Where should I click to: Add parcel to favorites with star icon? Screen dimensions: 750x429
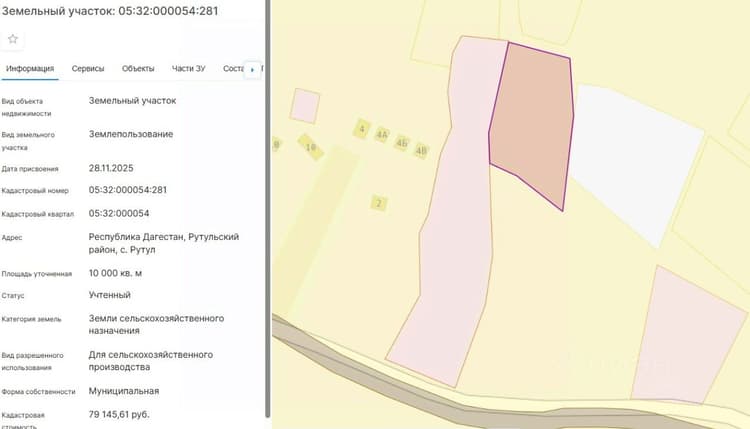click(13, 39)
